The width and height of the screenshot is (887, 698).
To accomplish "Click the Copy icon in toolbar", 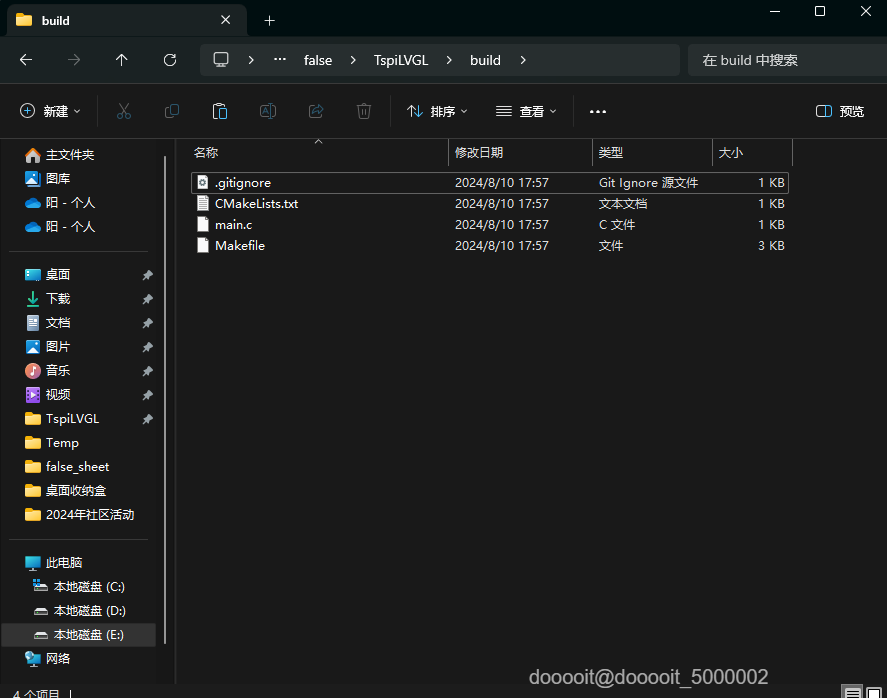I will [x=172, y=111].
